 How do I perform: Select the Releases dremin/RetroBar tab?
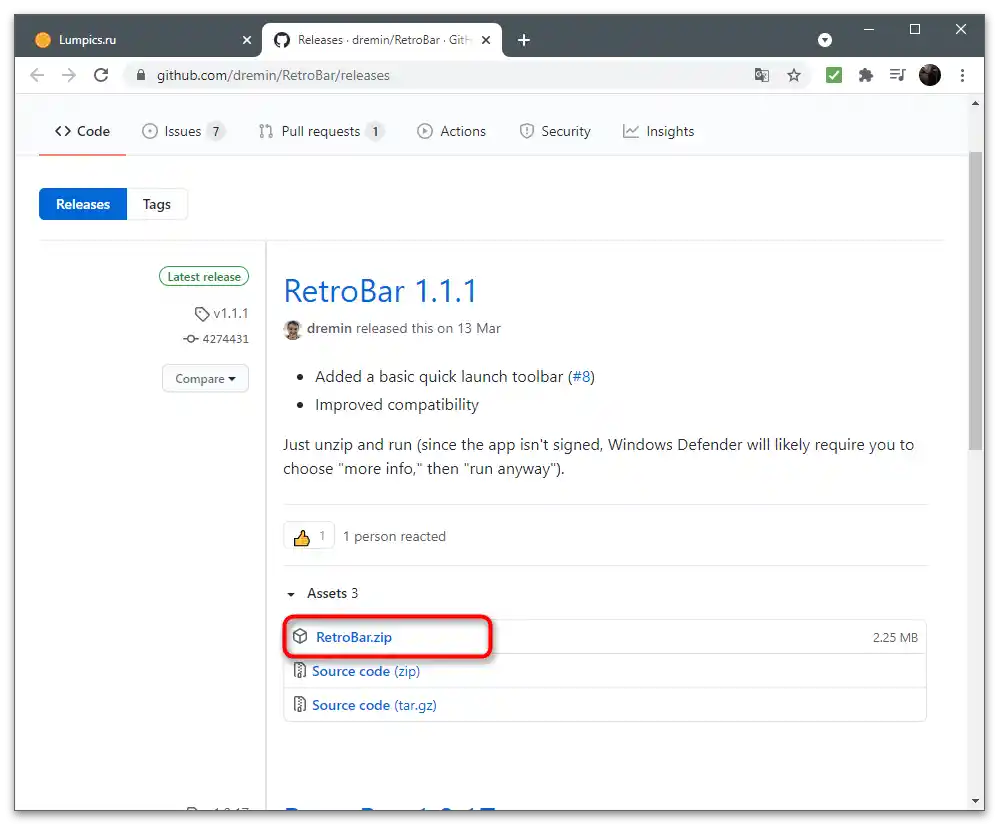click(382, 40)
